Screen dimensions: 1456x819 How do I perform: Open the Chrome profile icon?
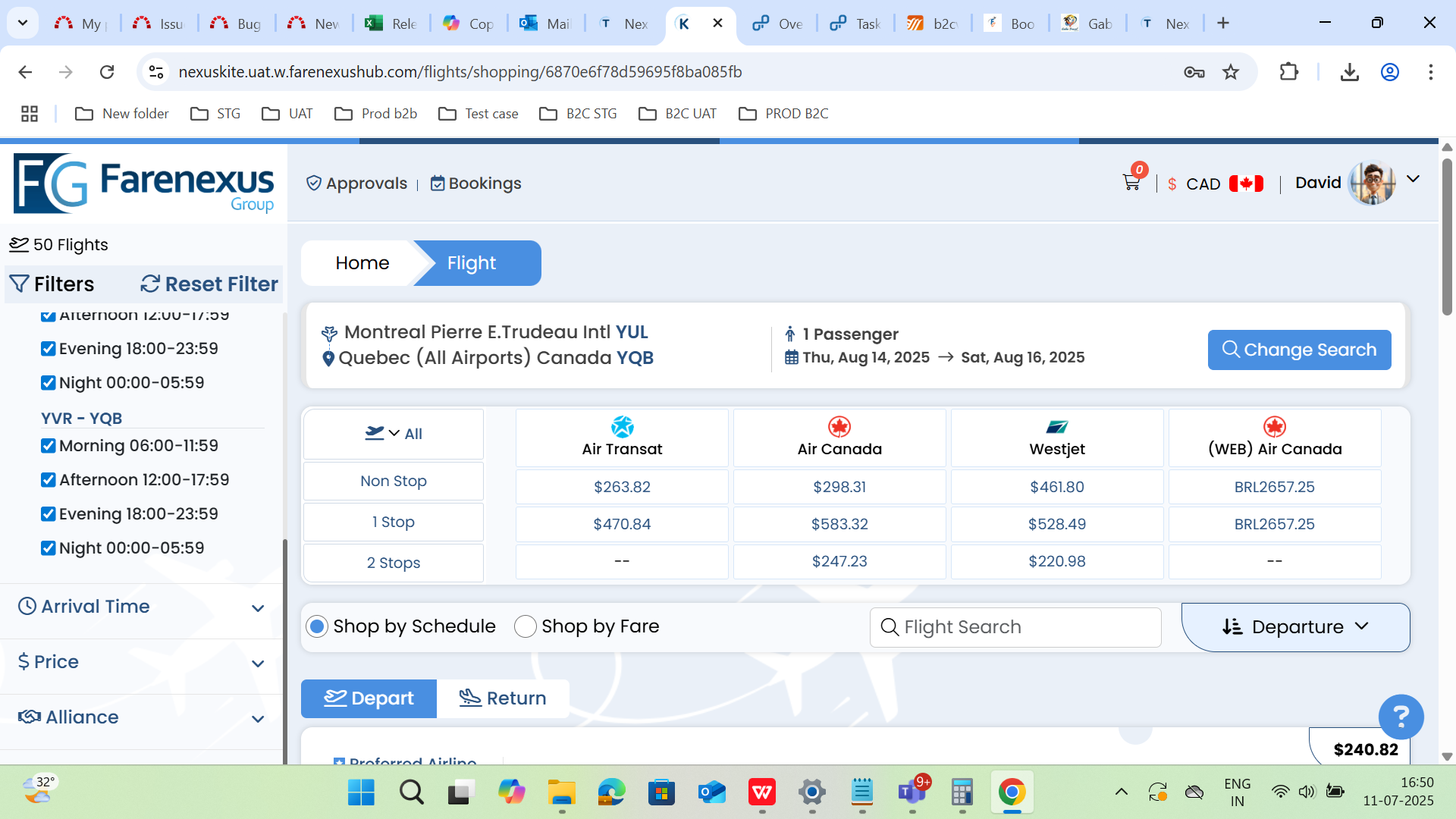point(1390,72)
